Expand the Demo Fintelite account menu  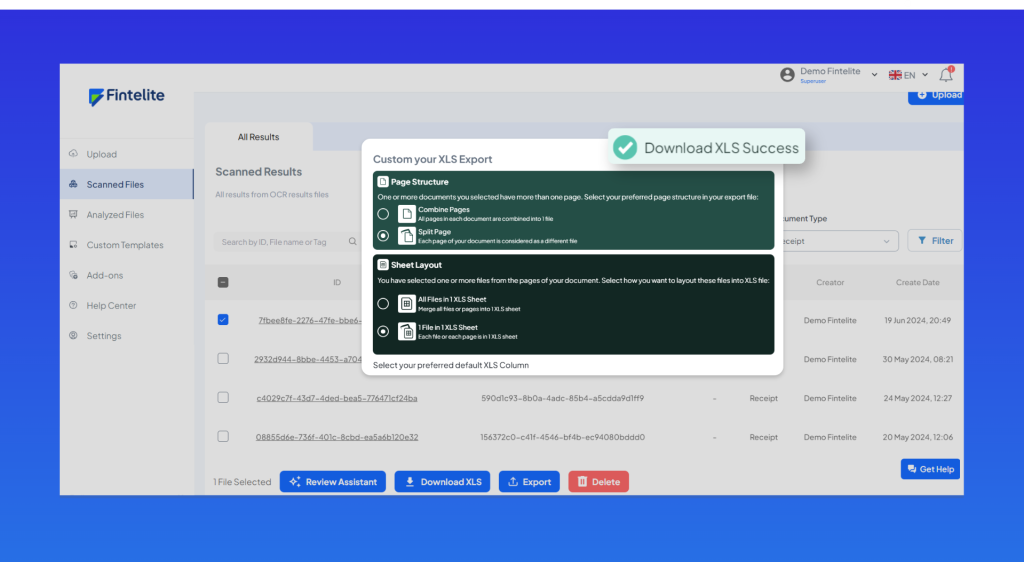pos(874,75)
